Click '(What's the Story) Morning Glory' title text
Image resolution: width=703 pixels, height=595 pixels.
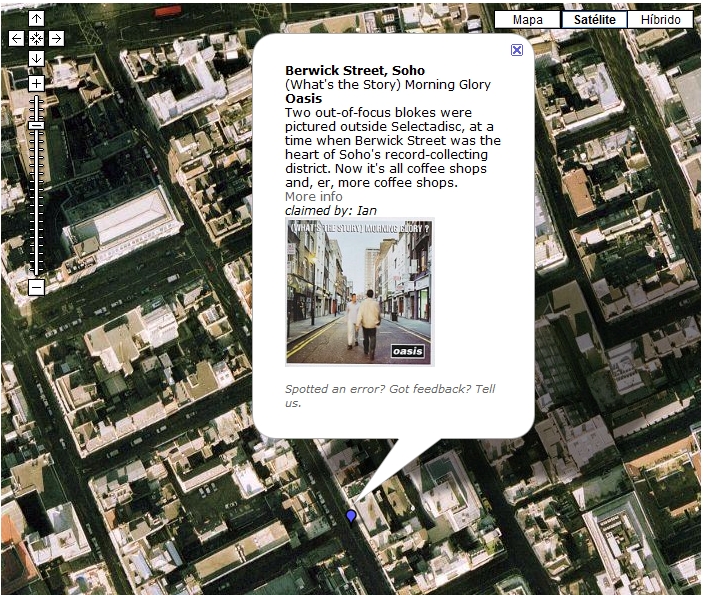tap(388, 84)
